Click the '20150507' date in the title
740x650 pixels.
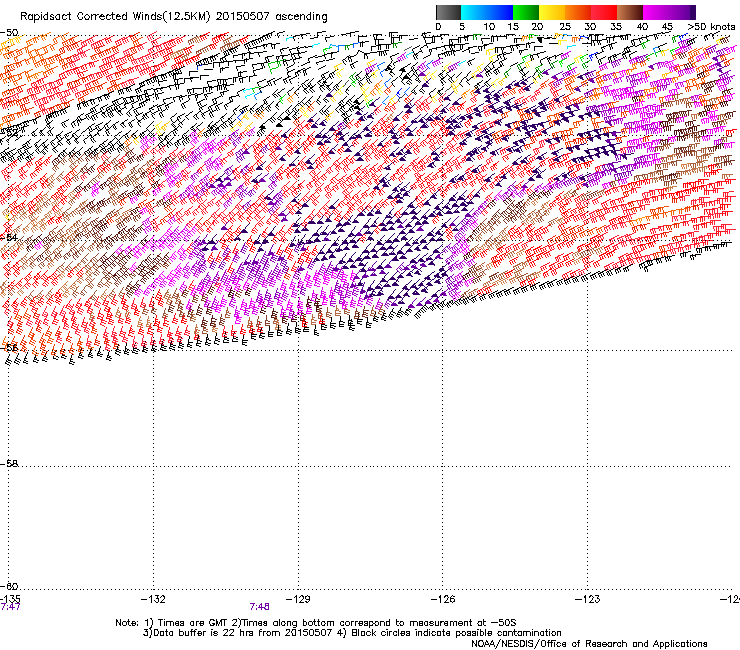click(x=242, y=17)
